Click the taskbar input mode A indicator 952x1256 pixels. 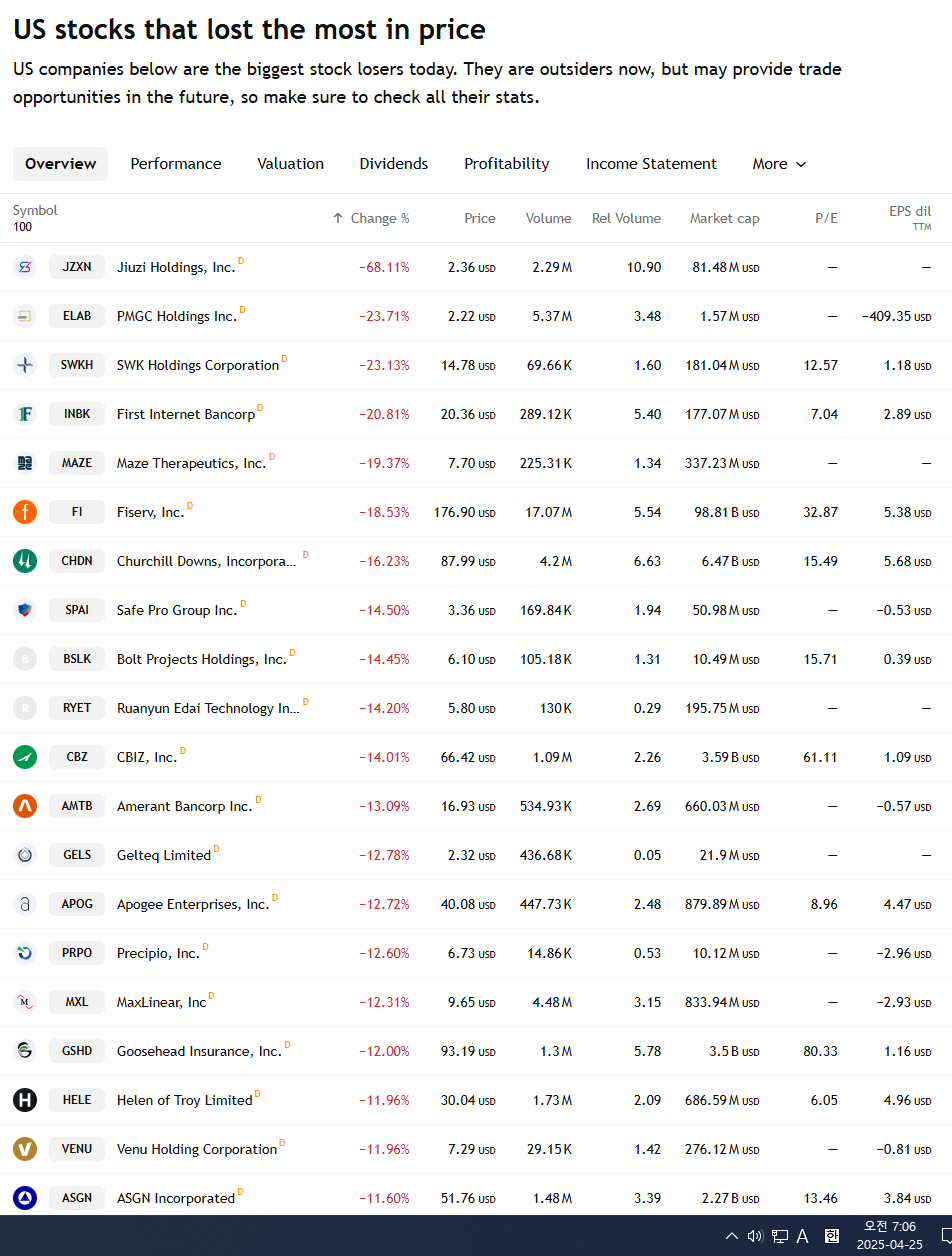(802, 1236)
